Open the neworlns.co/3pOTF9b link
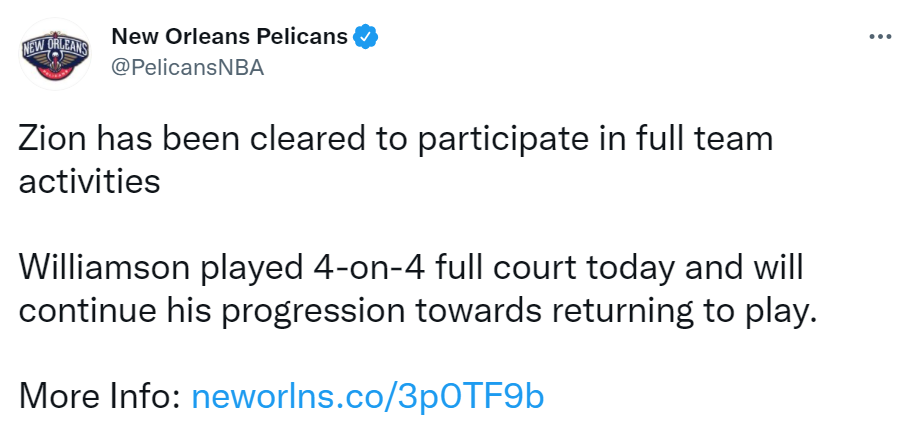 point(367,396)
